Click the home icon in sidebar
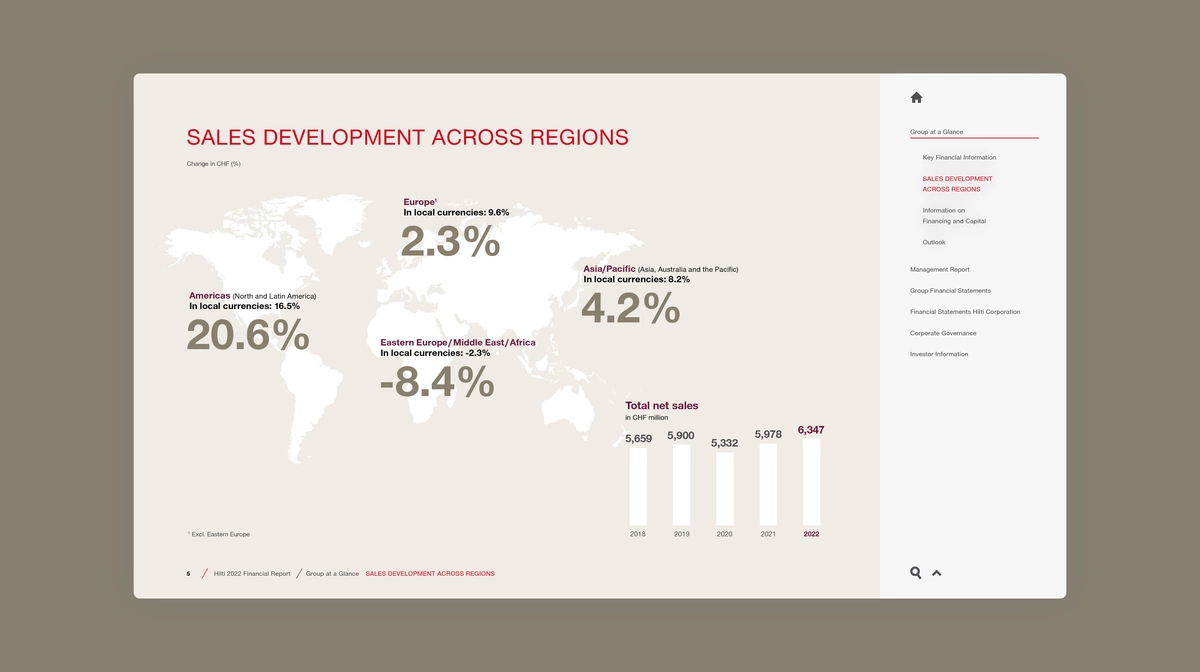 tap(916, 97)
